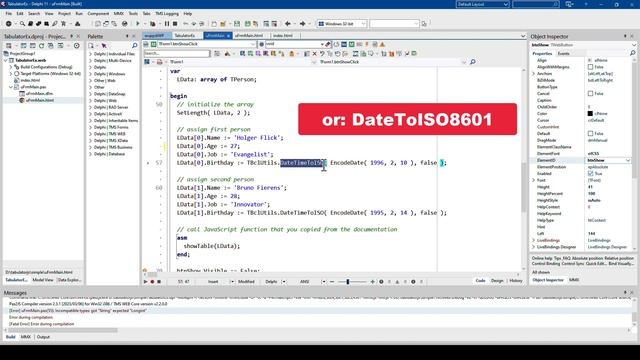
Task: Pin the Palette panel
Action: point(127,36)
